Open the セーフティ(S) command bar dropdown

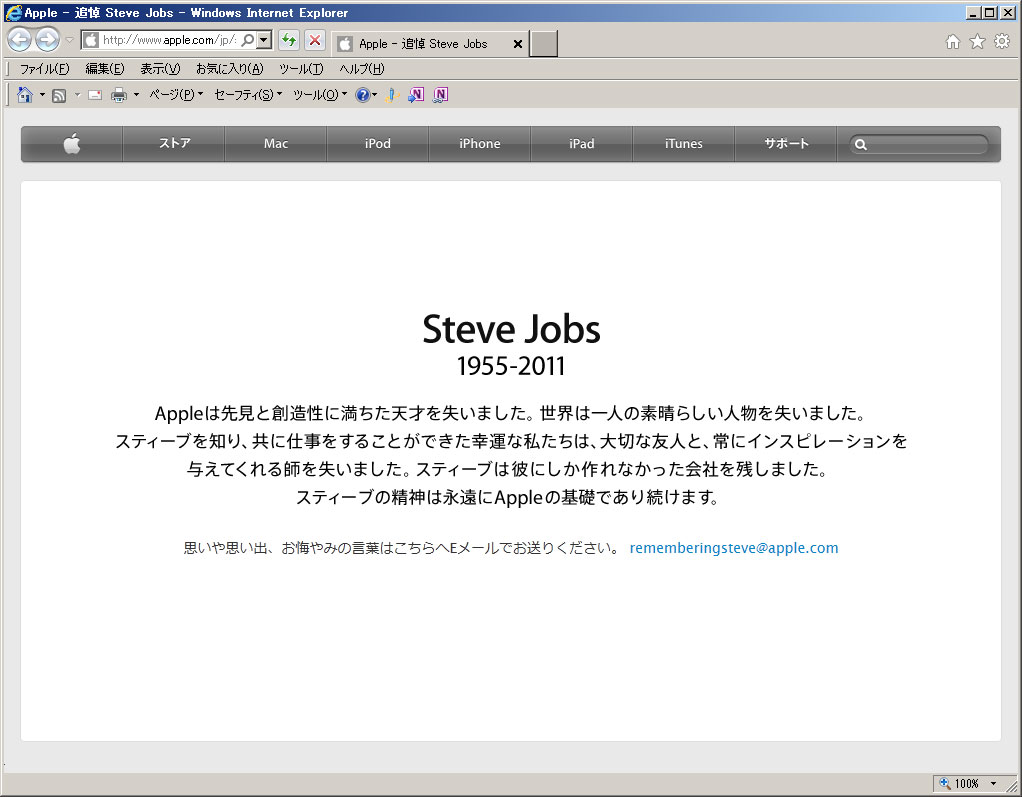click(248, 95)
